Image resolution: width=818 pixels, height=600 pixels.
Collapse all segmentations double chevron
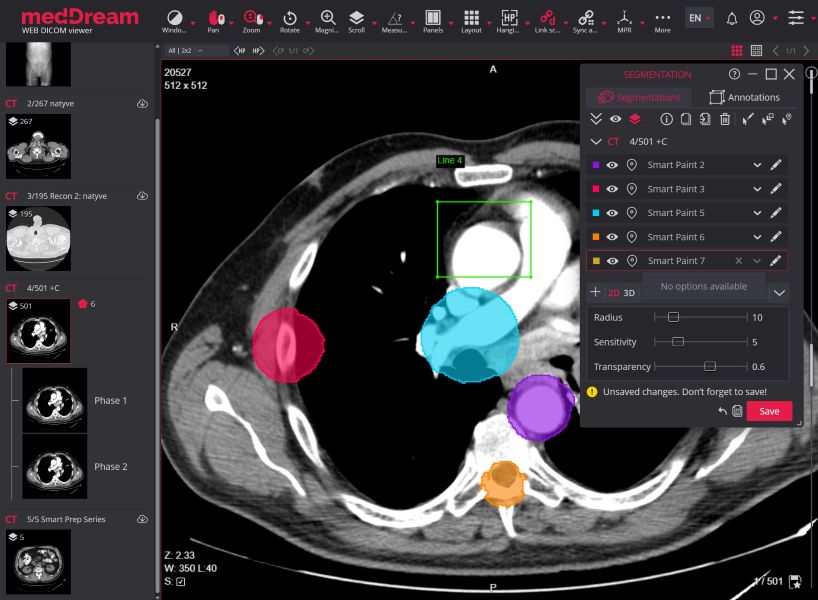[x=596, y=119]
